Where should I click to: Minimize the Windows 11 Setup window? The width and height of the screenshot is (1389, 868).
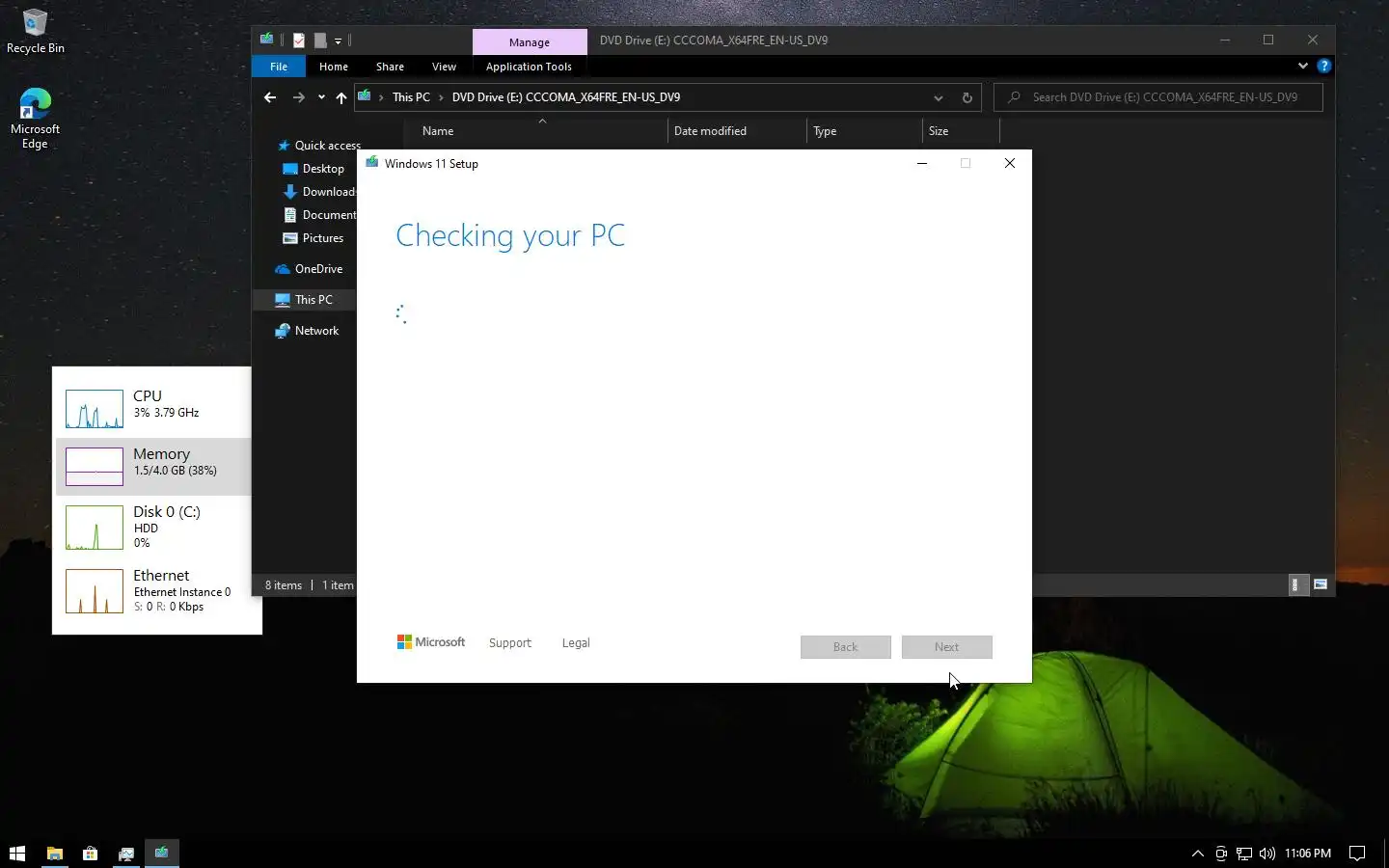pyautogui.click(x=922, y=163)
